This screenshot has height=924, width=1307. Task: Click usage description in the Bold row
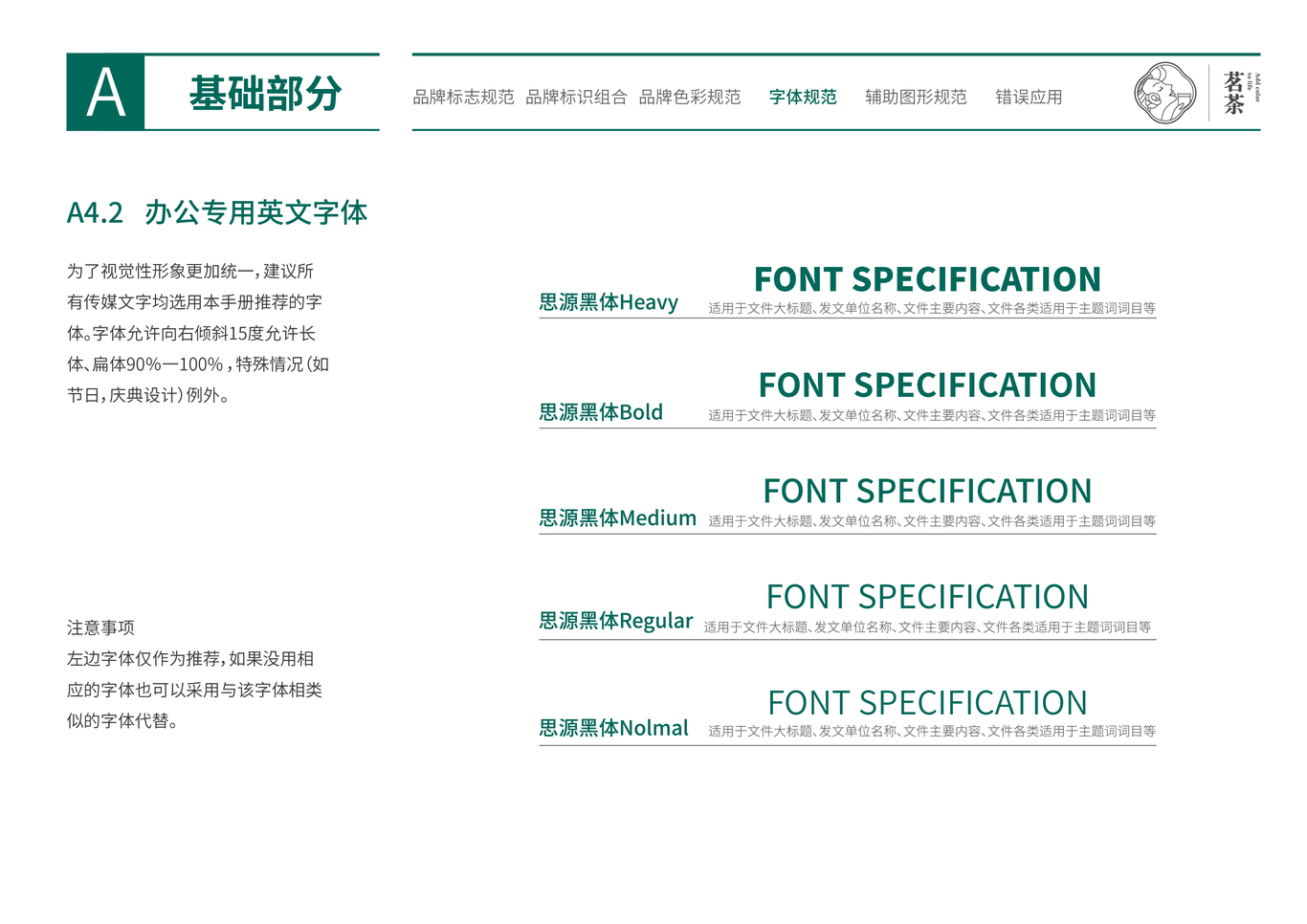932,415
